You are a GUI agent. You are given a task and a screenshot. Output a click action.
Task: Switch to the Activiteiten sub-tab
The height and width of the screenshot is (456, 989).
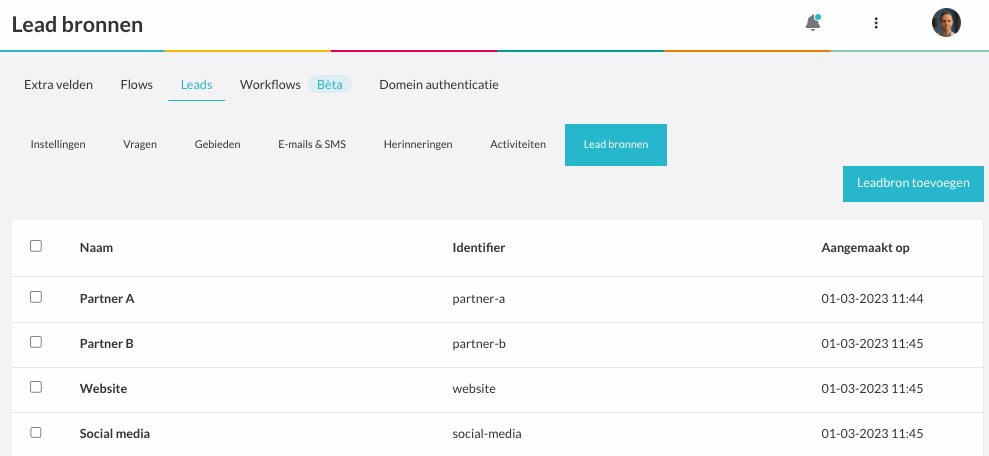pos(518,144)
